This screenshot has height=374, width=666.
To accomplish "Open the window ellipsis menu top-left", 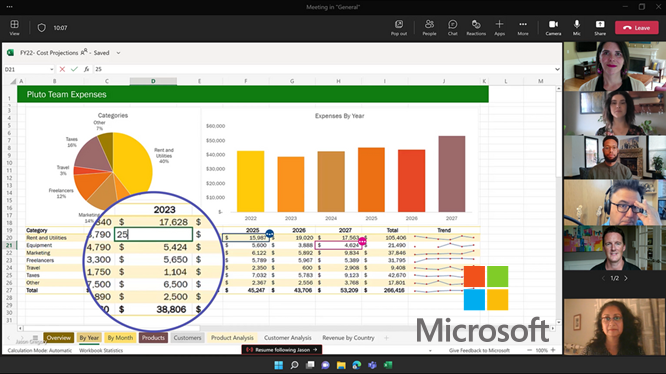I will tap(9, 7).
